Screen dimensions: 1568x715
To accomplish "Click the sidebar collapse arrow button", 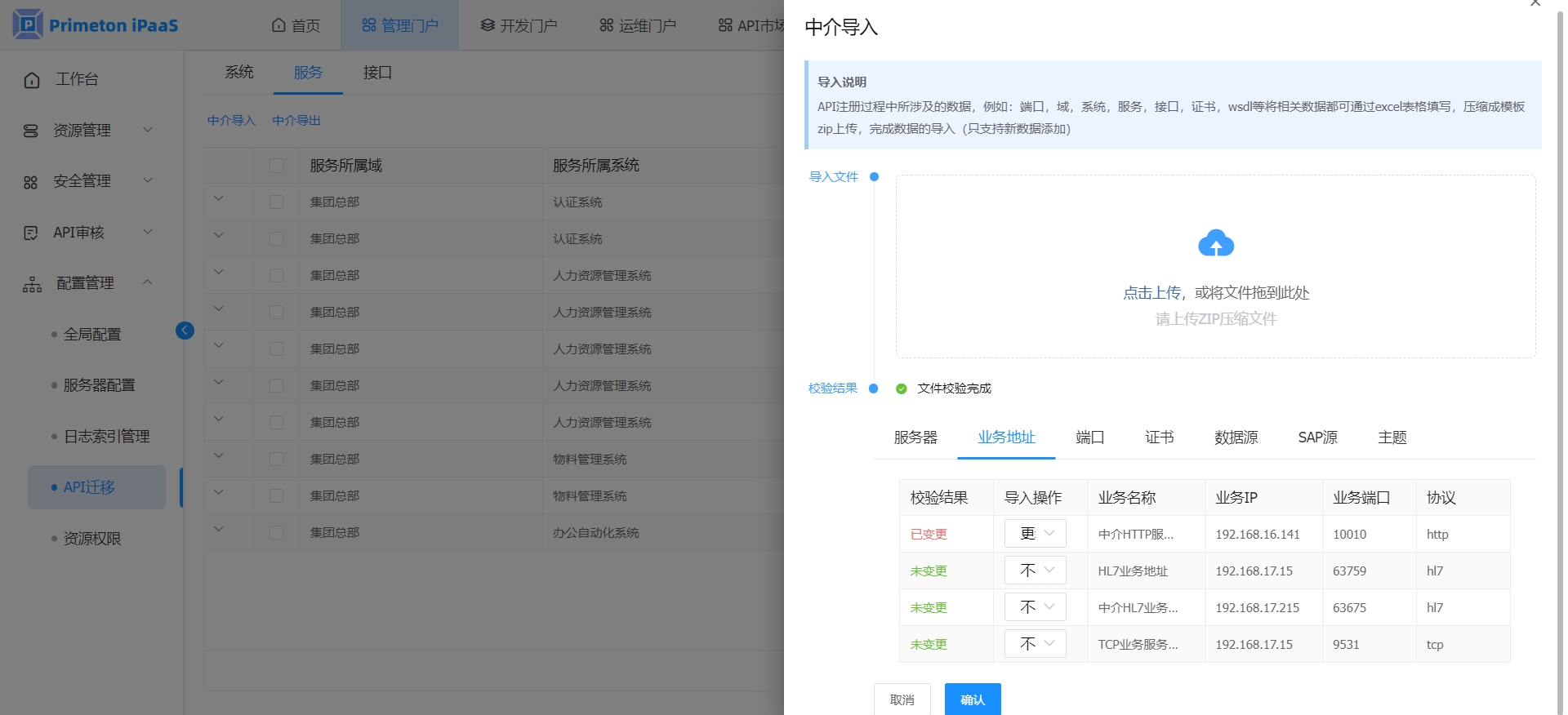I will [x=185, y=331].
